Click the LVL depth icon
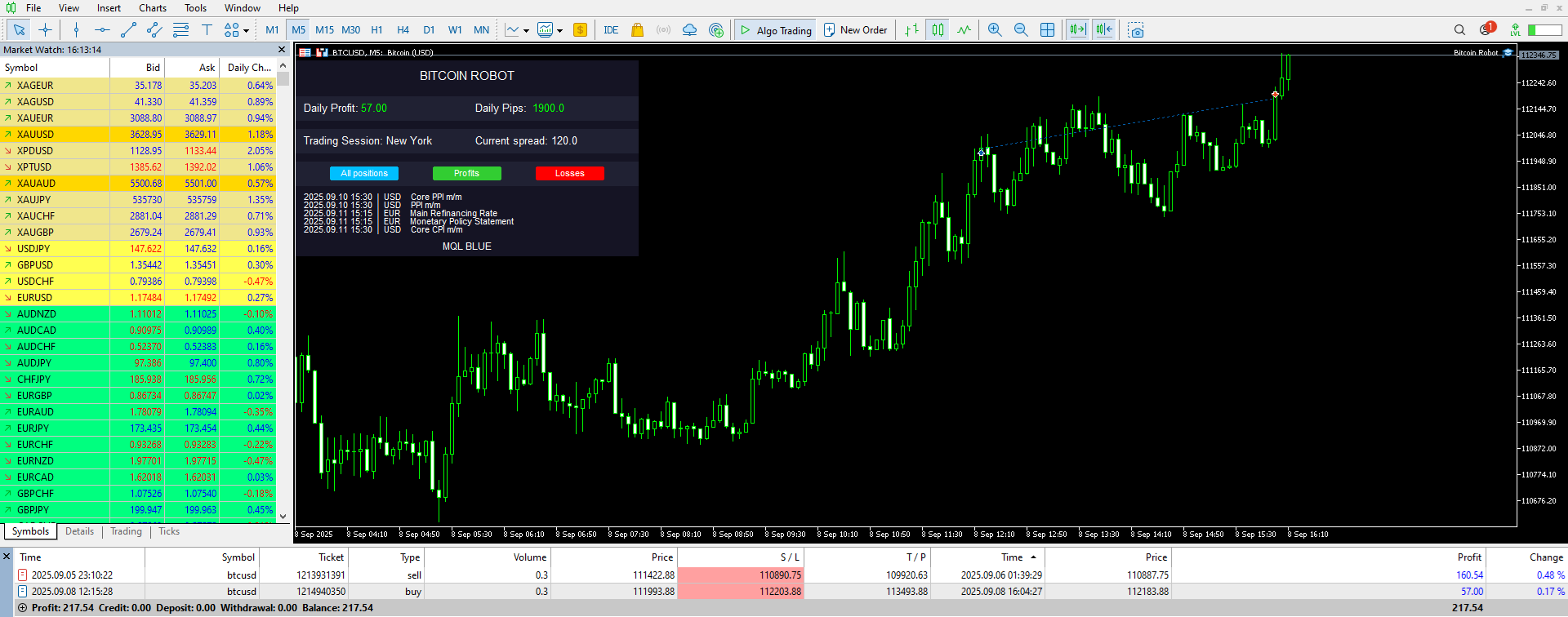 pyautogui.click(x=1515, y=30)
